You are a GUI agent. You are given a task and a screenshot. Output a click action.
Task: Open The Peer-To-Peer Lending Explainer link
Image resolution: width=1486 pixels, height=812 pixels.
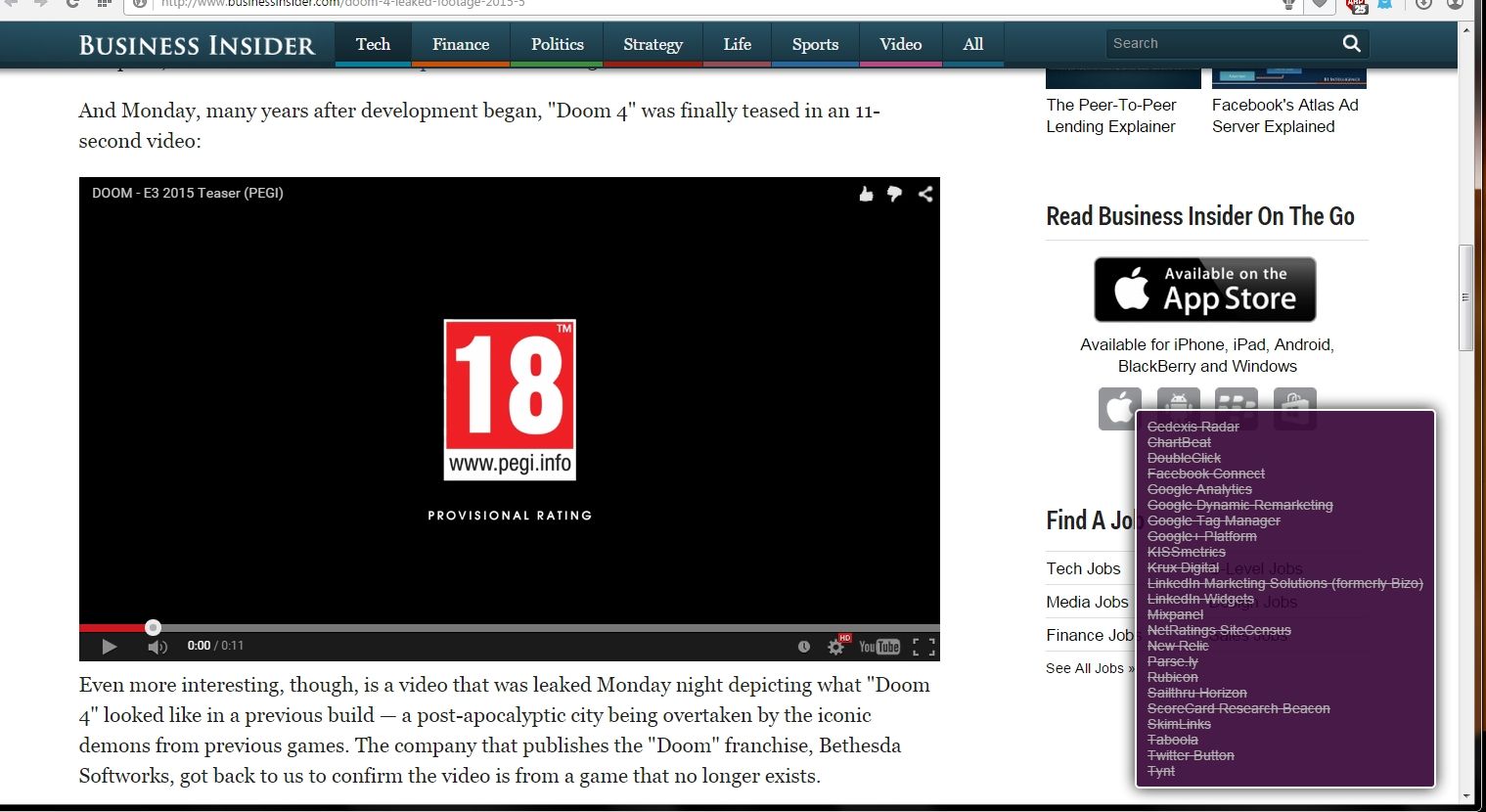(x=1111, y=115)
